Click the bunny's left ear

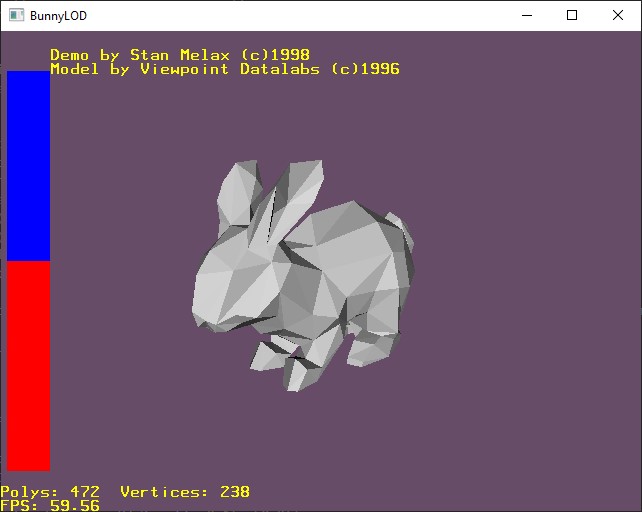tap(237, 193)
